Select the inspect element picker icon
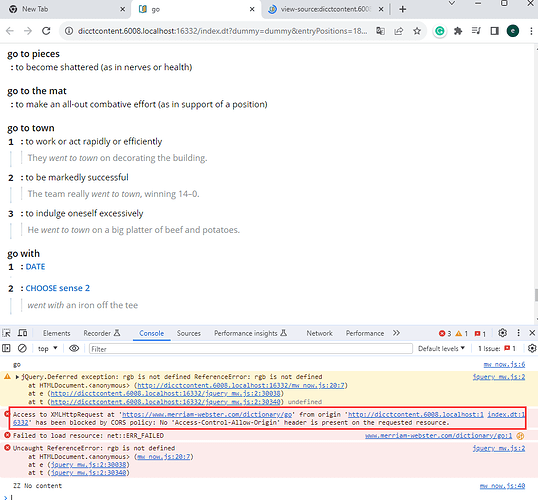Image resolution: width=538 pixels, height=500 pixels. pyautogui.click(x=7, y=333)
